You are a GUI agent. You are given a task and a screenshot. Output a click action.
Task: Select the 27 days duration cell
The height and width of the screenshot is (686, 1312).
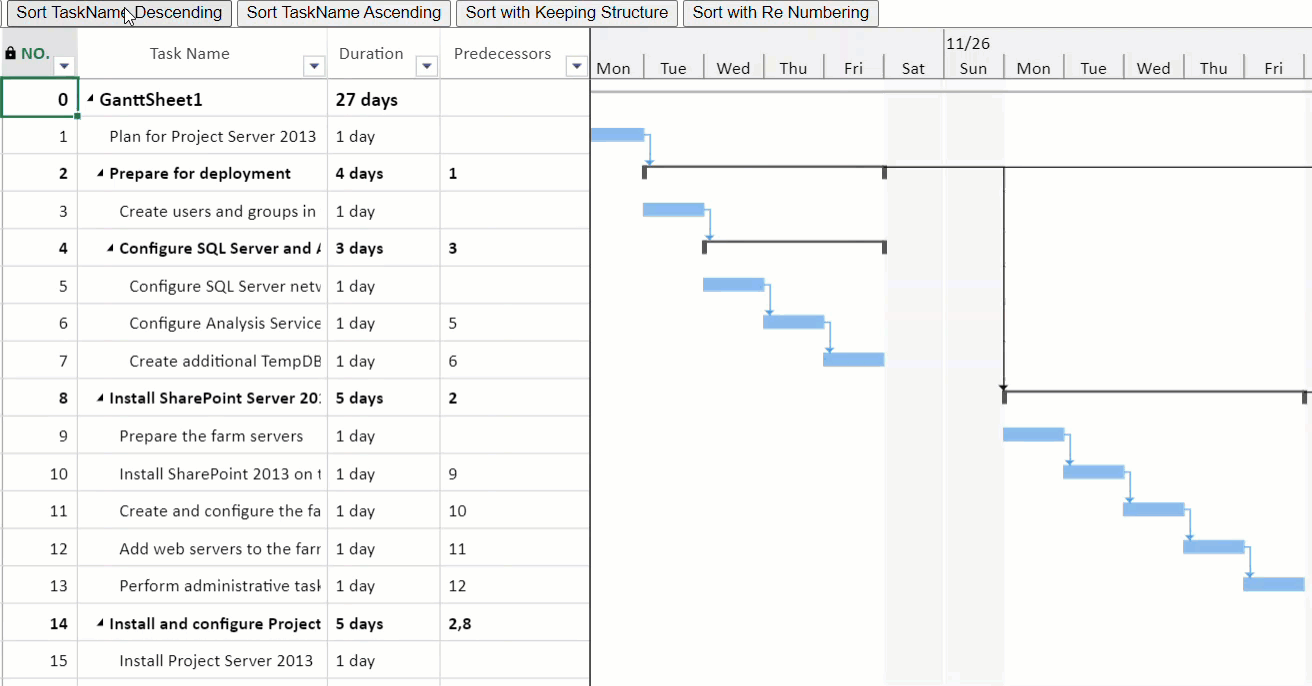[x=384, y=99]
